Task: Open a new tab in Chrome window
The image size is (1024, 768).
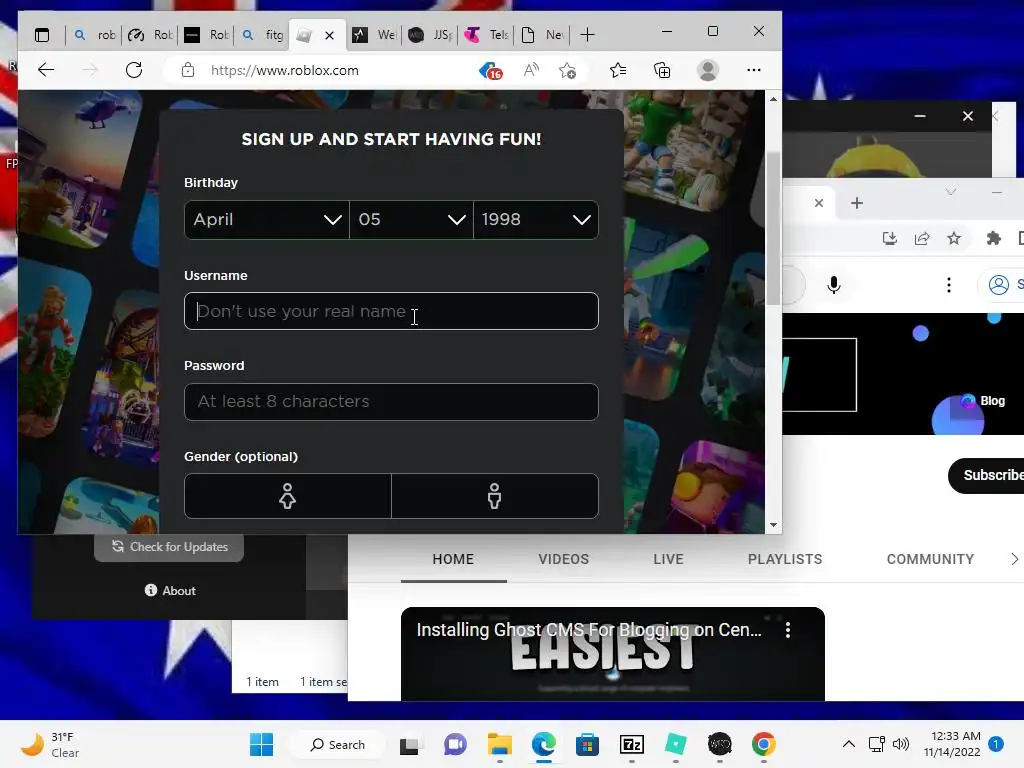Action: [x=857, y=203]
